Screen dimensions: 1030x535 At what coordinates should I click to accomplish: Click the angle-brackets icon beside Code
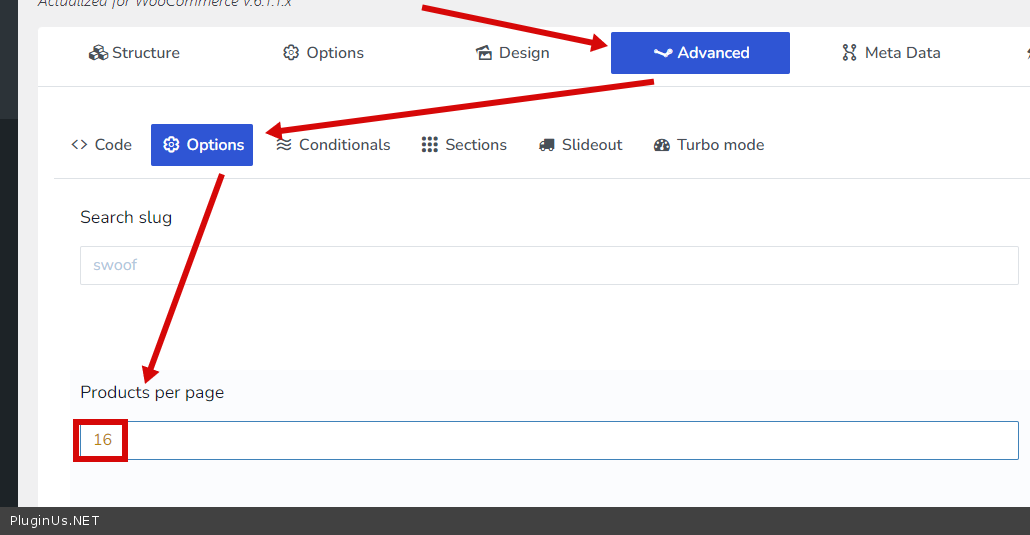point(80,145)
